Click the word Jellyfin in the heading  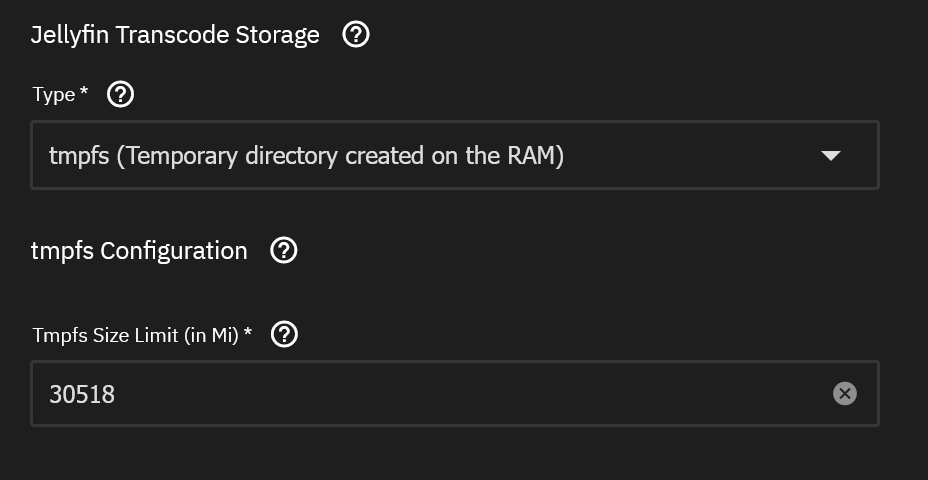[70, 35]
